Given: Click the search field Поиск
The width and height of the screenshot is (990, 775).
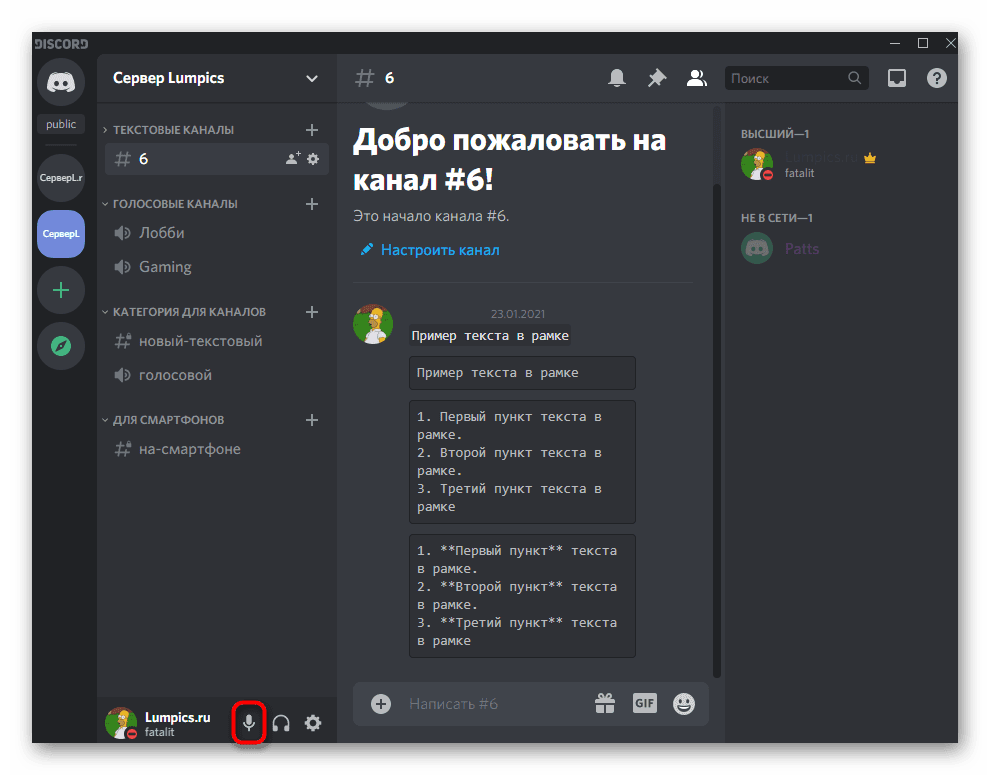Looking at the screenshot, I should coord(796,78).
